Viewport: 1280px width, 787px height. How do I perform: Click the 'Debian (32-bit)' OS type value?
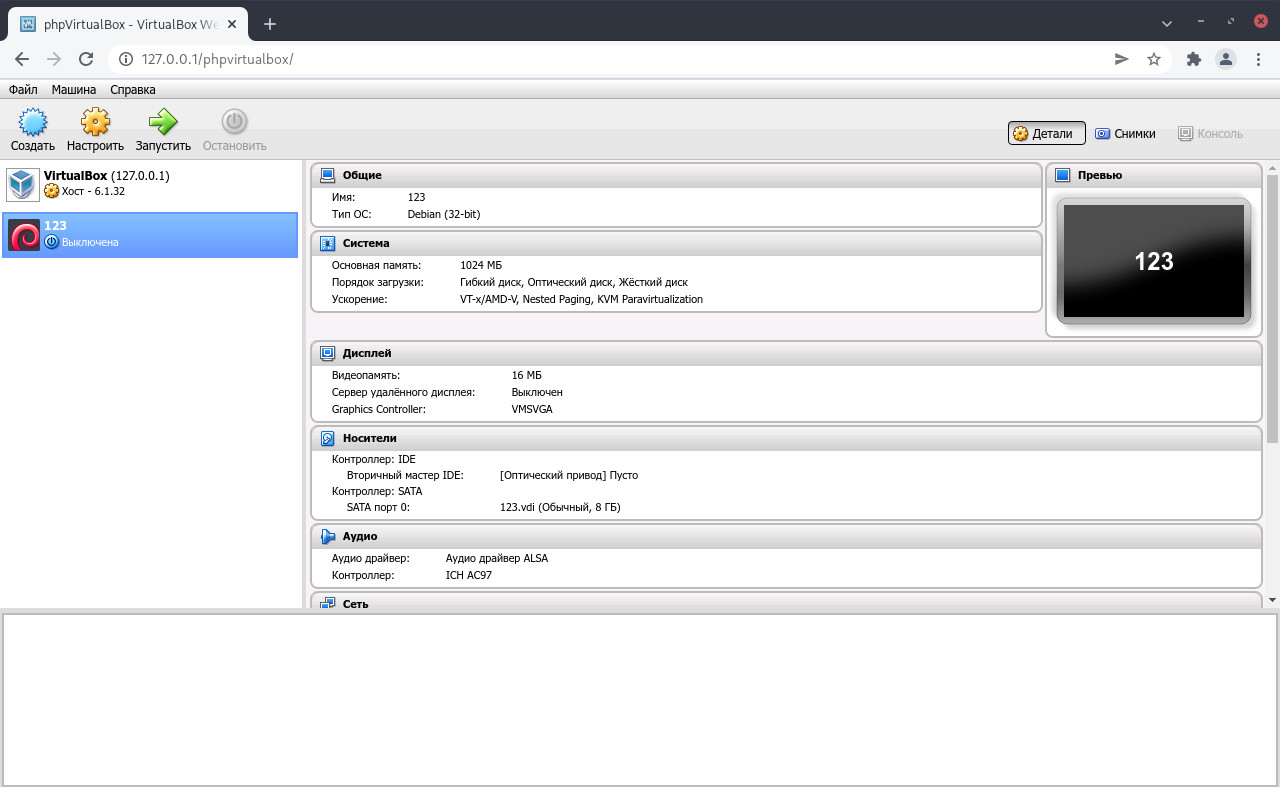(x=444, y=214)
